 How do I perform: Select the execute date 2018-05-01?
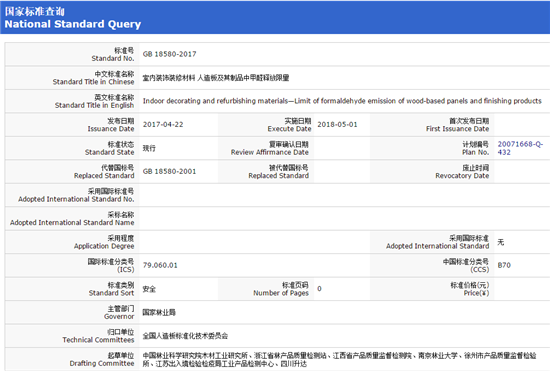pos(337,124)
